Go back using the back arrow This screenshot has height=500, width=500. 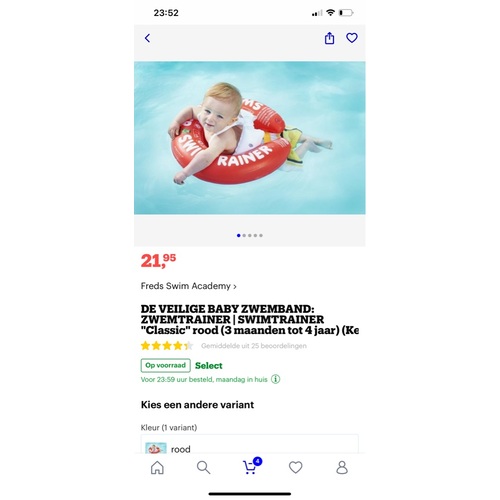point(147,38)
